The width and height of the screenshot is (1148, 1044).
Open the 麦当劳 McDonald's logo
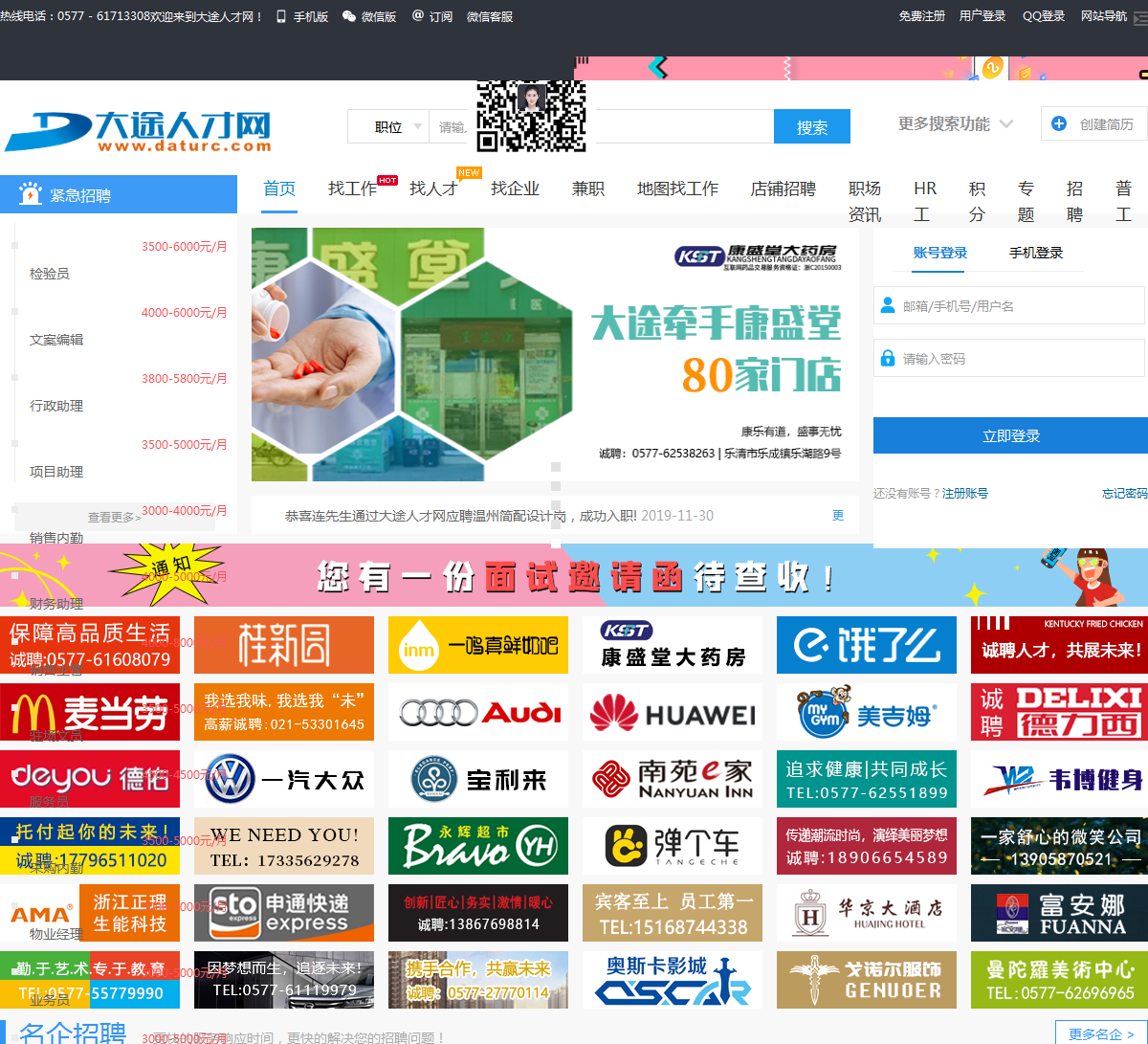coord(90,712)
